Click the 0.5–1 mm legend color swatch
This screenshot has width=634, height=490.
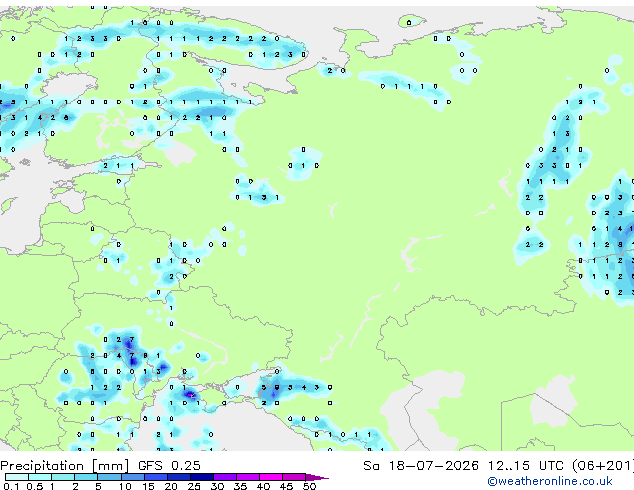tap(40, 477)
